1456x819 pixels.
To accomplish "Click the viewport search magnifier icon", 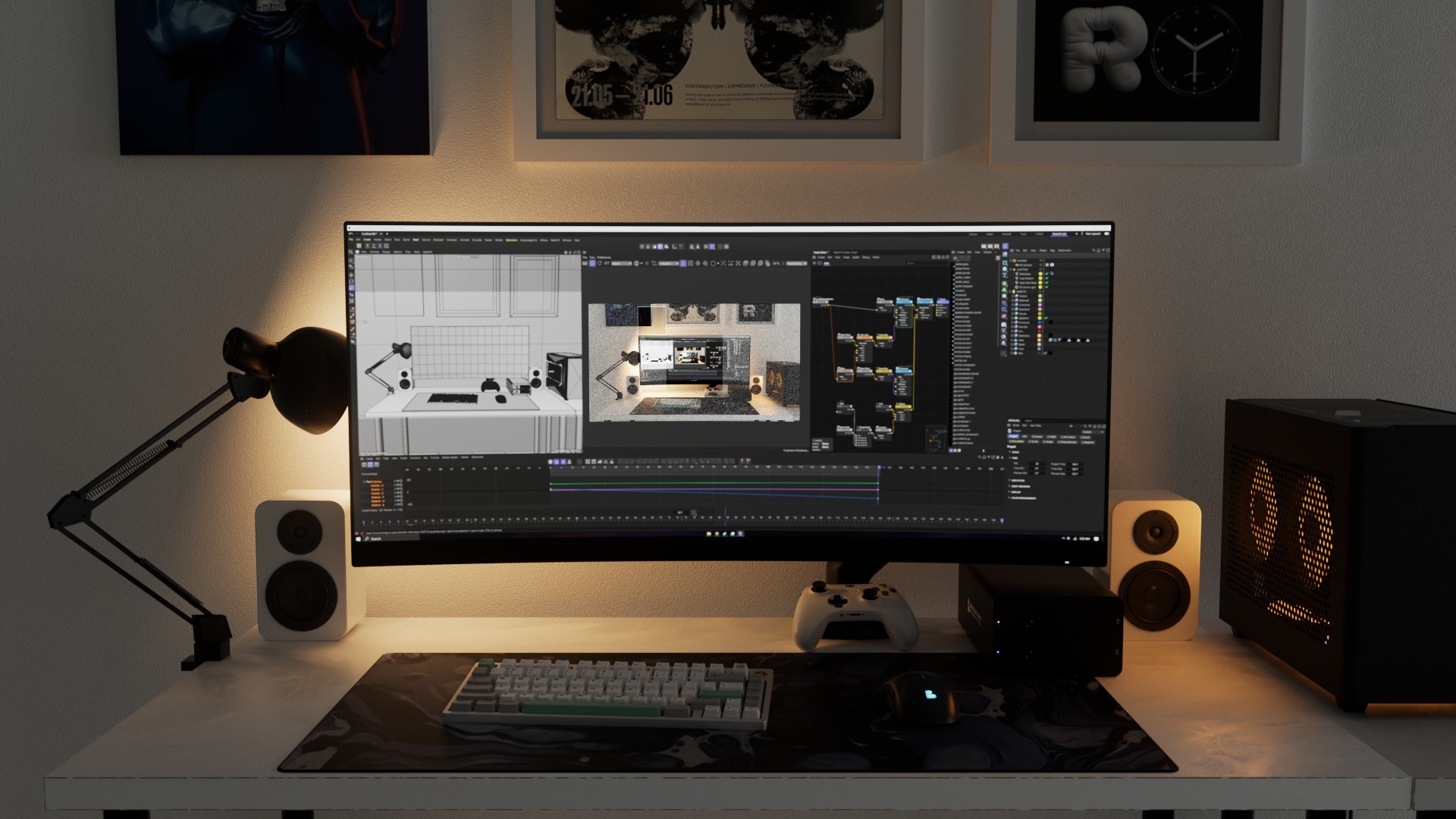I will 350,252.
